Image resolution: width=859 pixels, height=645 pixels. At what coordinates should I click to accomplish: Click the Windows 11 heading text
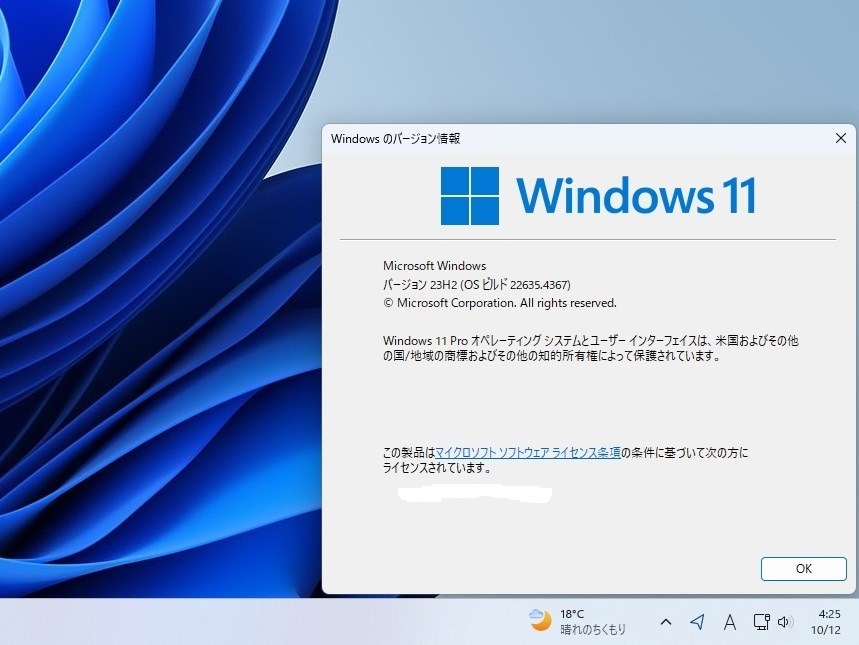point(636,195)
